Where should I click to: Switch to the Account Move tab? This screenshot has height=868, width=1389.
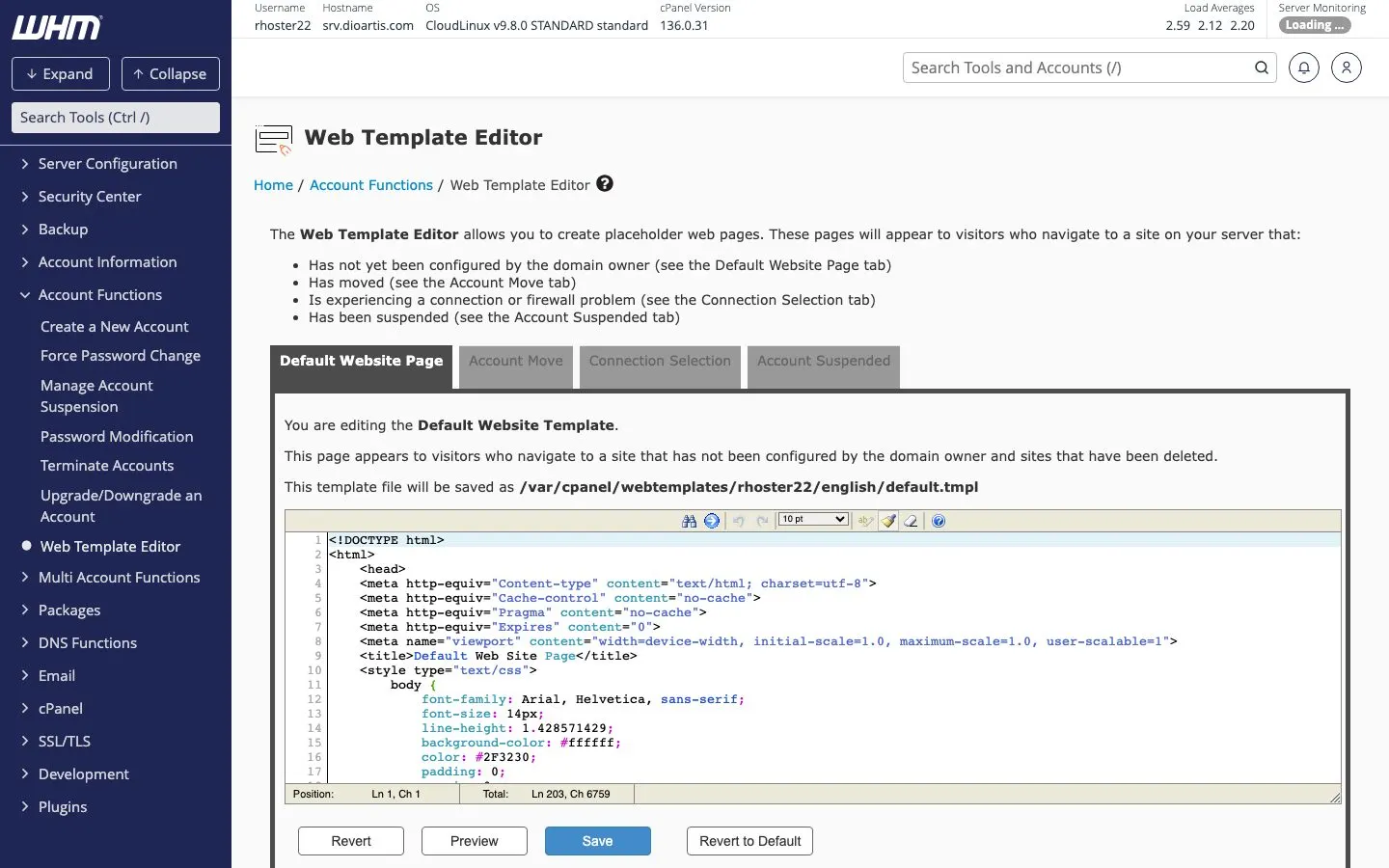point(516,366)
